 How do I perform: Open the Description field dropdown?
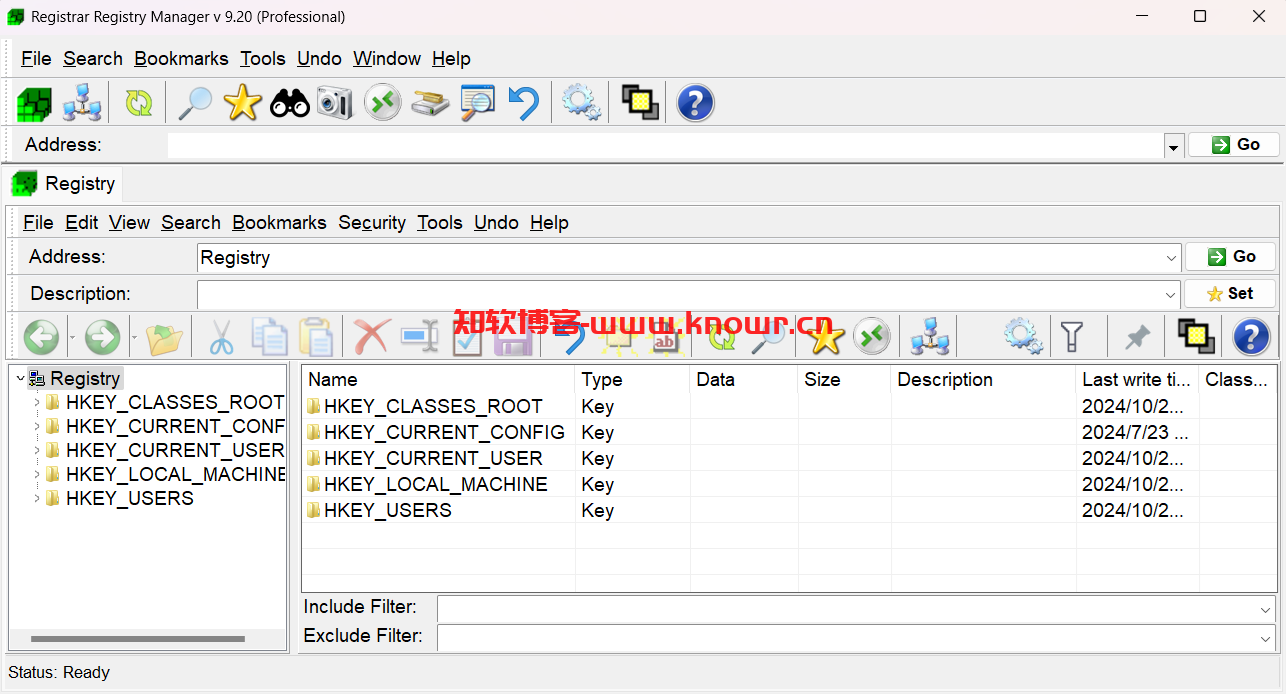1171,295
